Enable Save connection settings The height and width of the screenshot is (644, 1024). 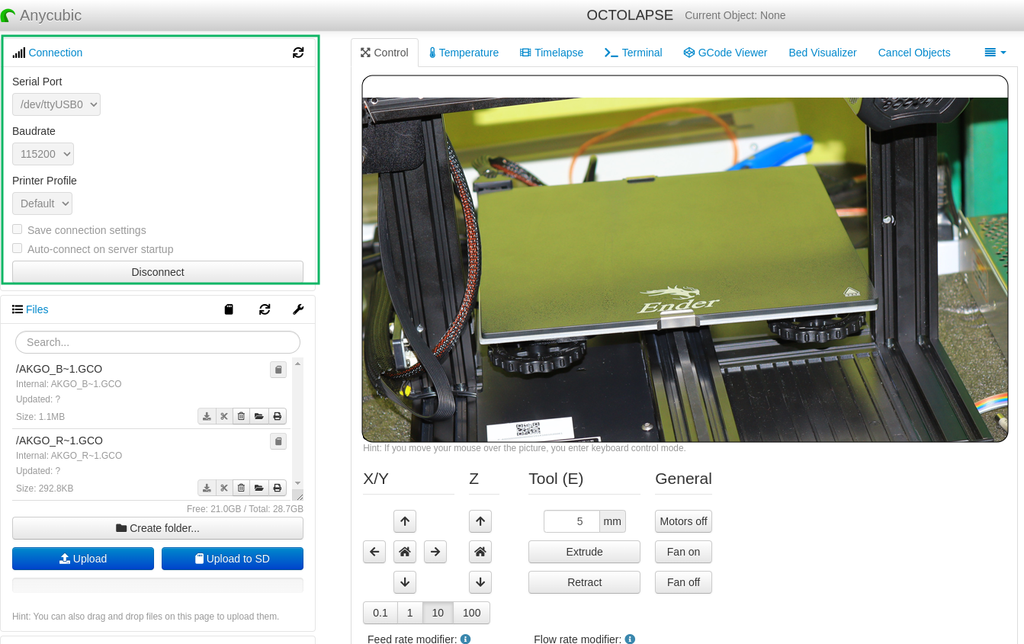(17, 229)
